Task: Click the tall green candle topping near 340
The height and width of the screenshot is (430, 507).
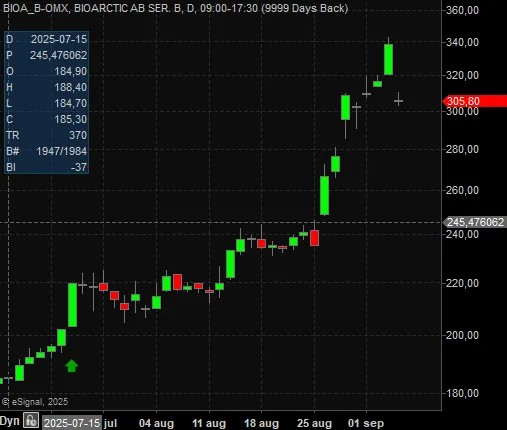Action: tap(388, 59)
